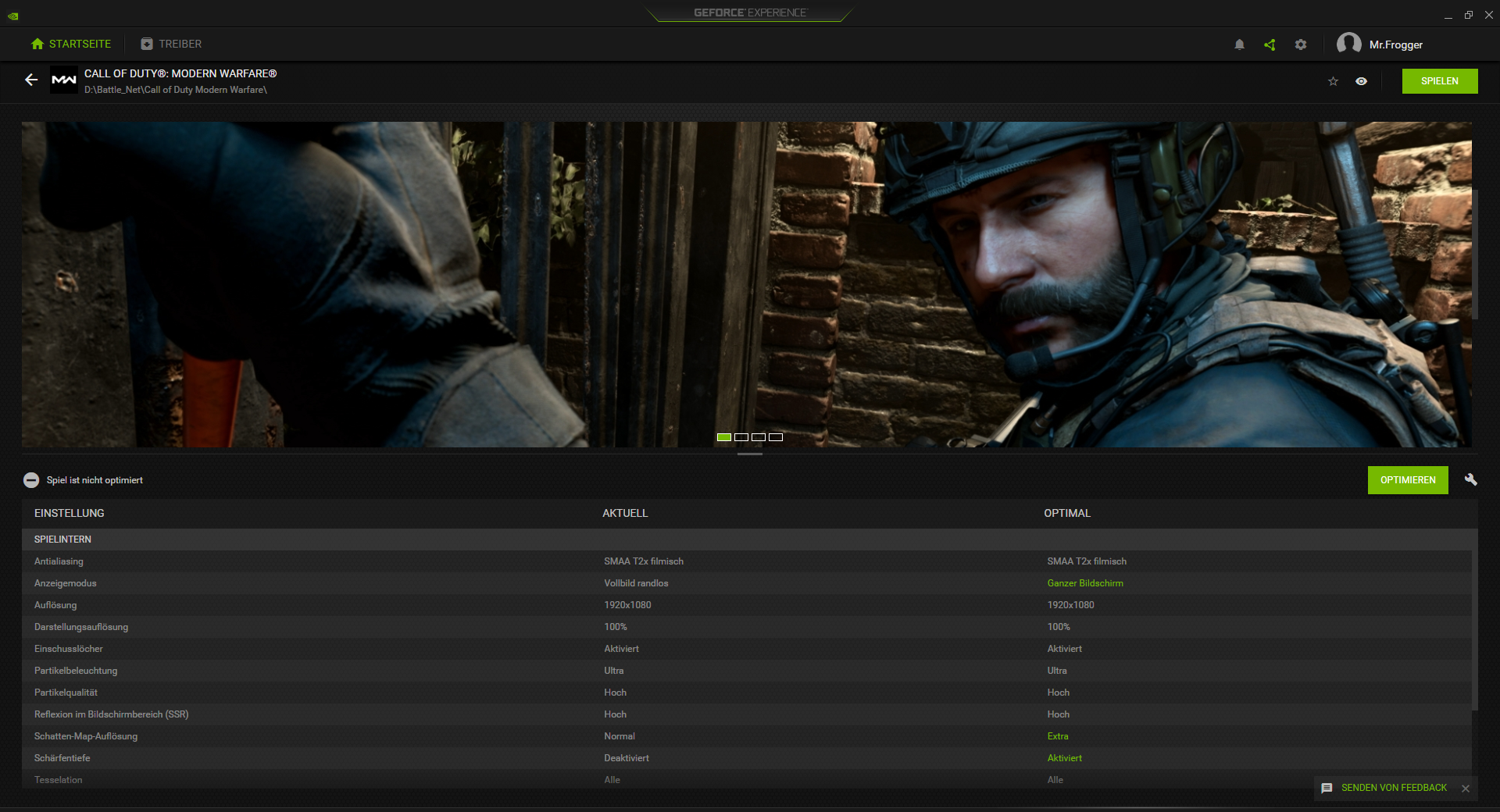The image size is (1500, 812).
Task: Select the Darstellungsauflösung setting row
Action: [747, 627]
